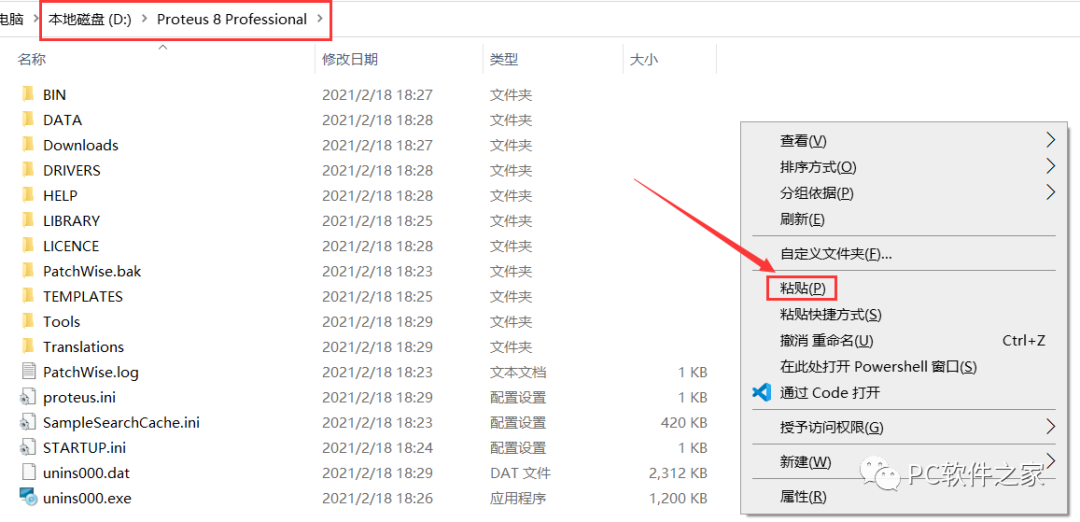
Task: Open chevron before 本地磁盘 (D:) in path
Action: [x=36, y=19]
